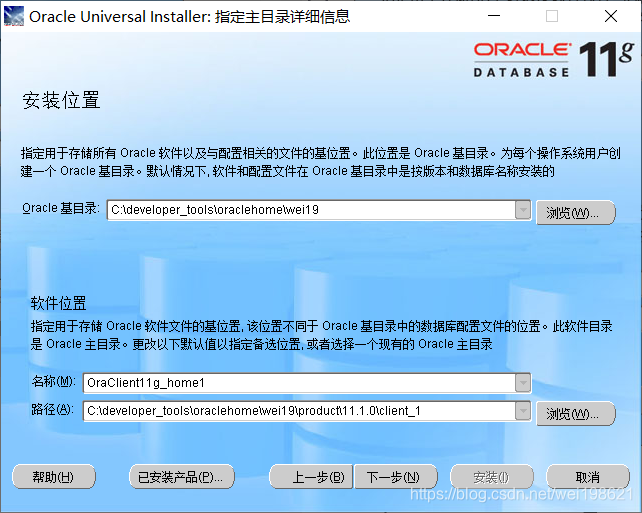Viewport: 642px width, 513px height.
Task: Browse for the software path location
Action: (x=575, y=414)
